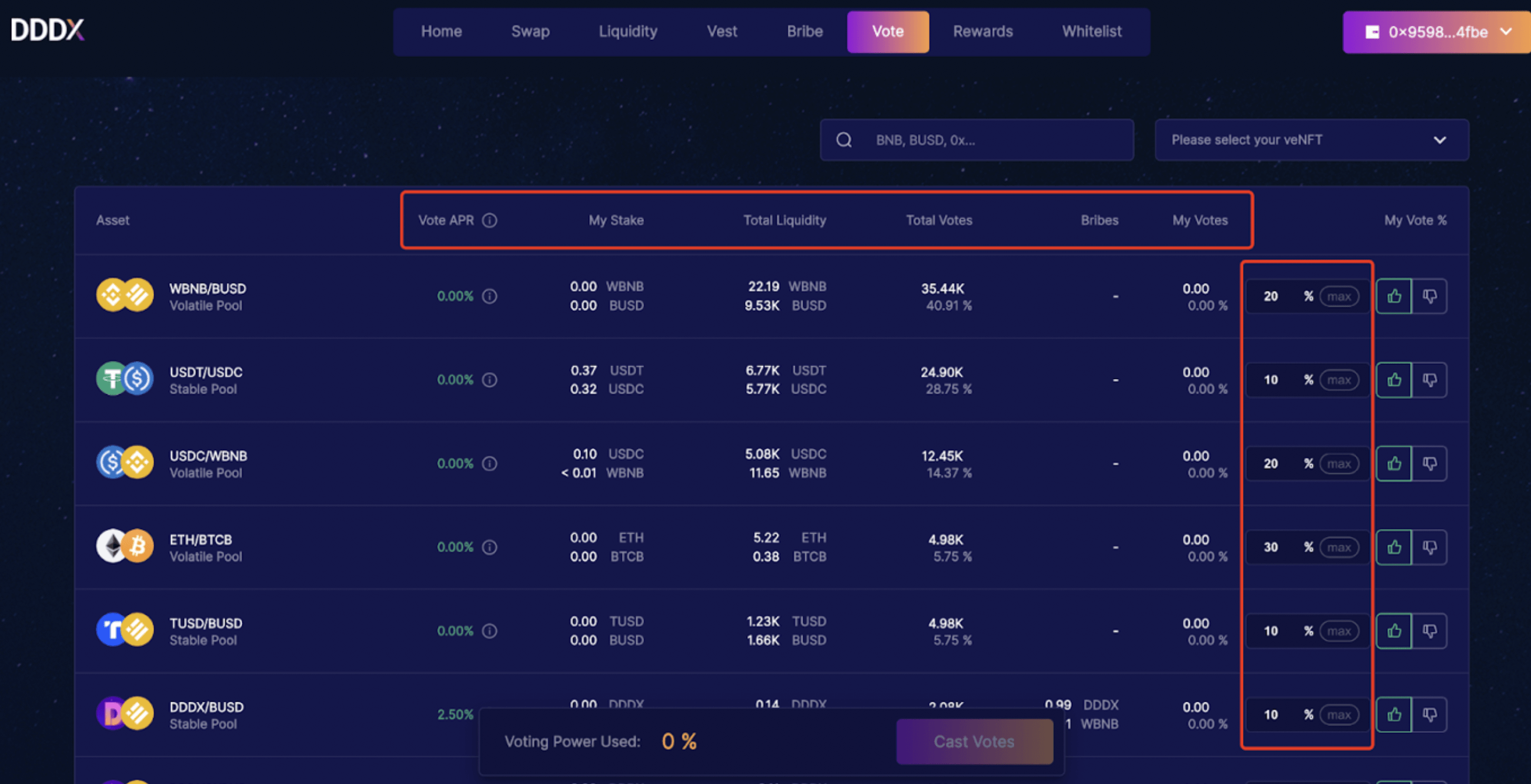
Task: Click ETH/BTCB Vote APR info icon
Action: 490,547
